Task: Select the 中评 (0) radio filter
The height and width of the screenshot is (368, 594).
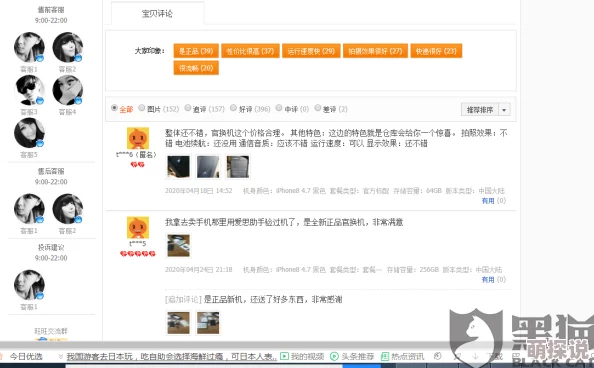Action: tap(279, 108)
